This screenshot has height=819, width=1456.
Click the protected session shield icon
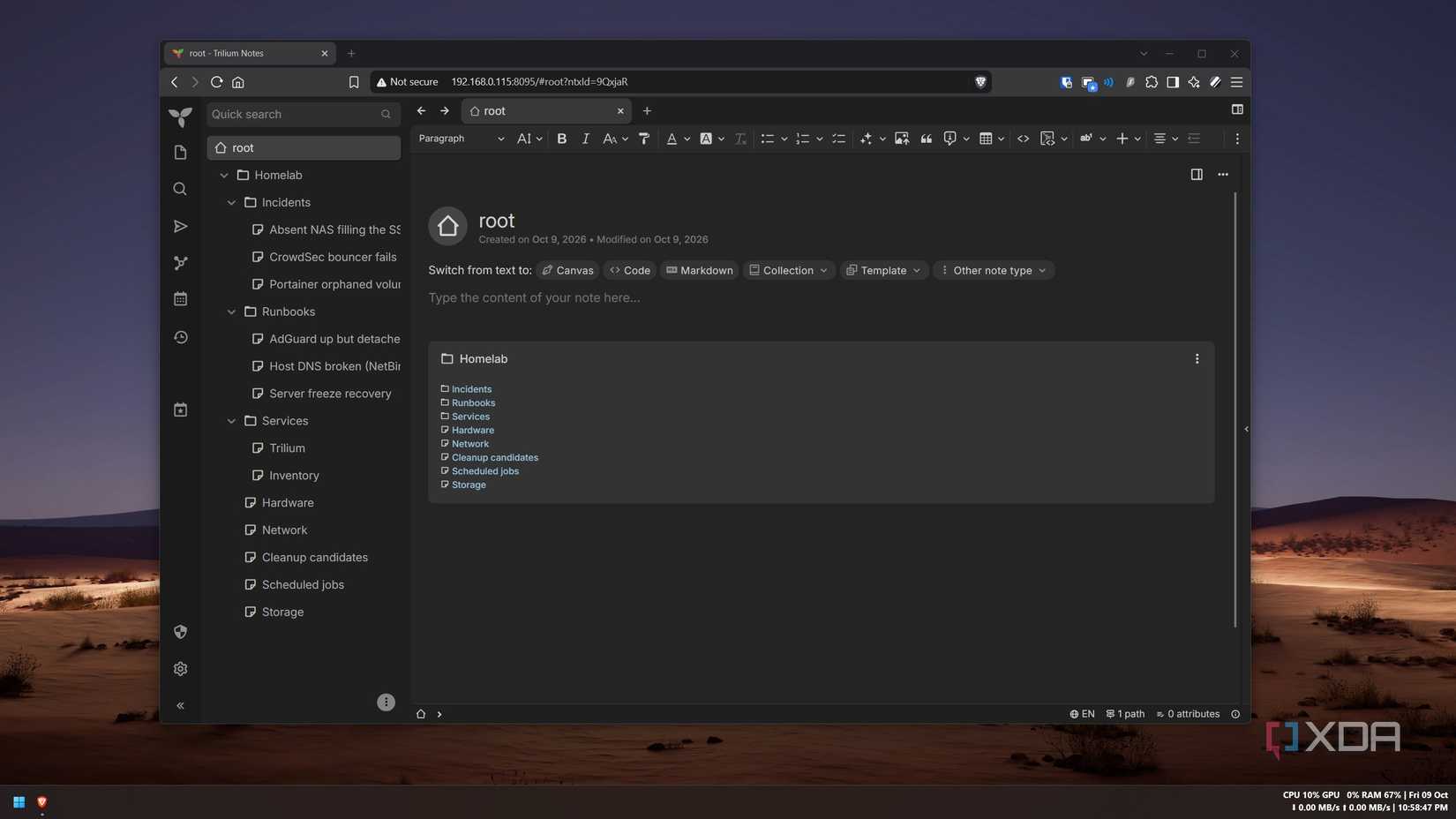[180, 632]
